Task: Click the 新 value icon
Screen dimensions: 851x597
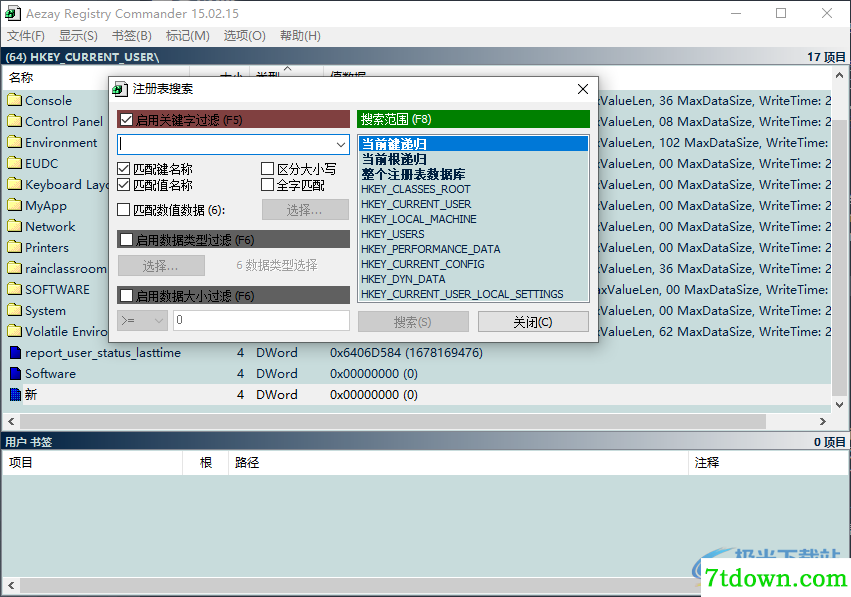Action: click(15, 395)
